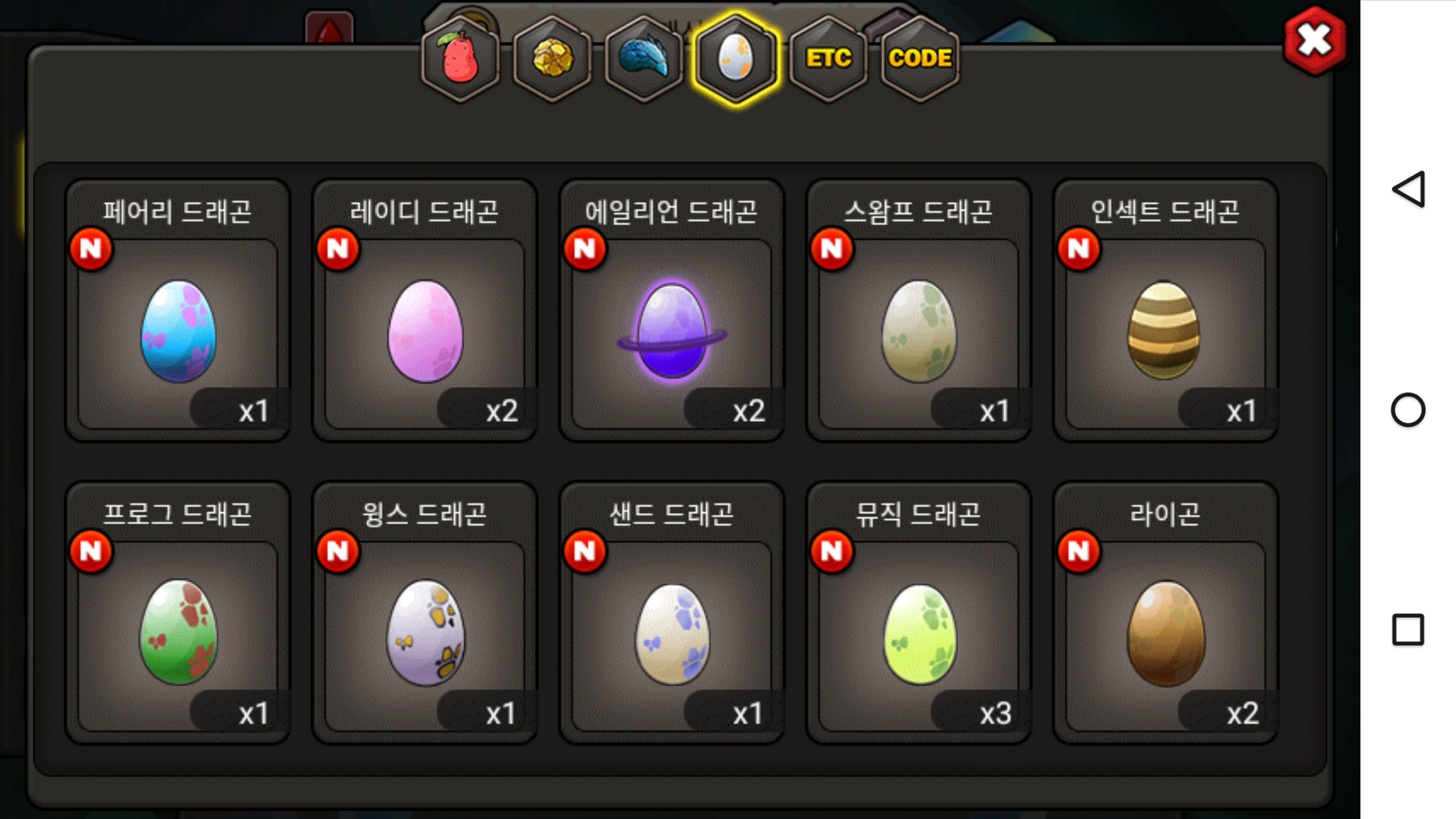Screen dimensions: 1456x819
Task: Switch to the CODE tab
Action: click(920, 59)
